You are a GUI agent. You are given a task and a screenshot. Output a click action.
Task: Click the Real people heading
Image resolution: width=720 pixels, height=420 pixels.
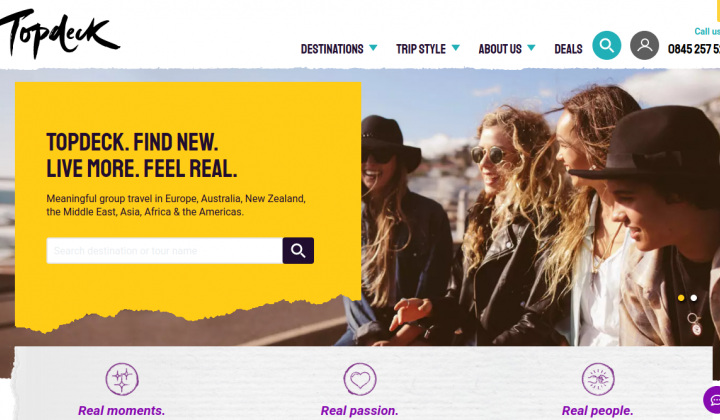click(x=597, y=410)
